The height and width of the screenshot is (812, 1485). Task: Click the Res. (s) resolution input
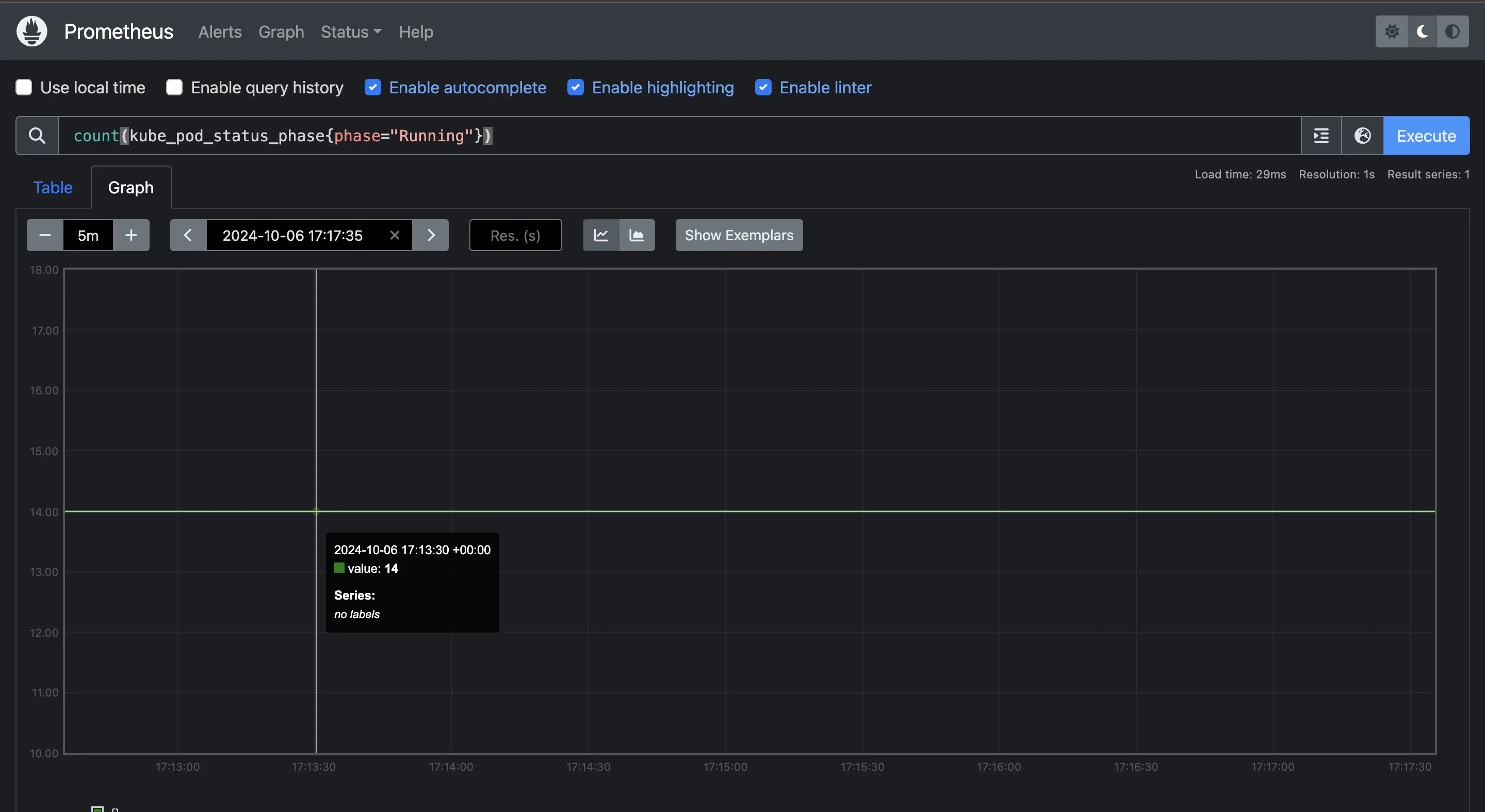tap(515, 235)
